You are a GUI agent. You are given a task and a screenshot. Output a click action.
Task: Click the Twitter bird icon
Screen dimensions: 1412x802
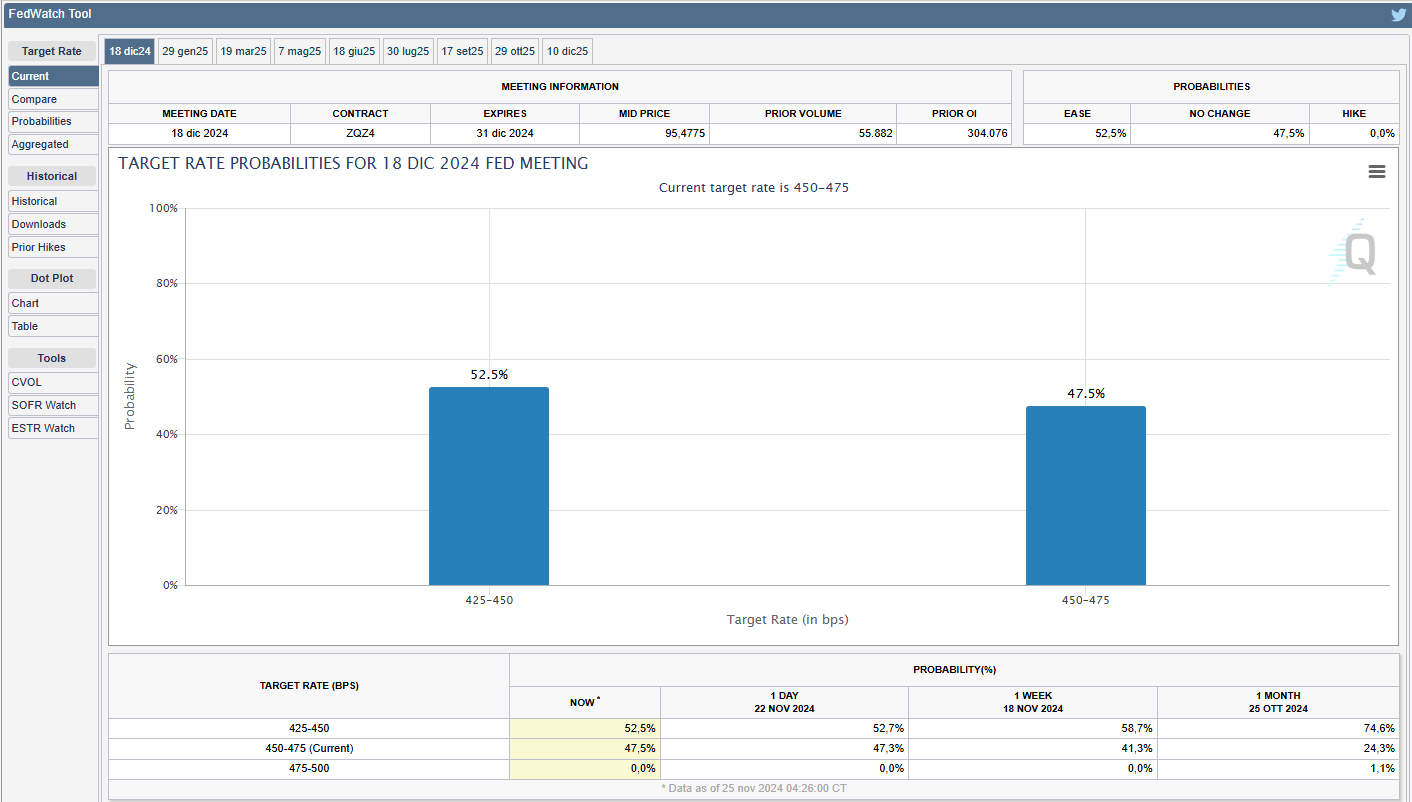[1398, 15]
